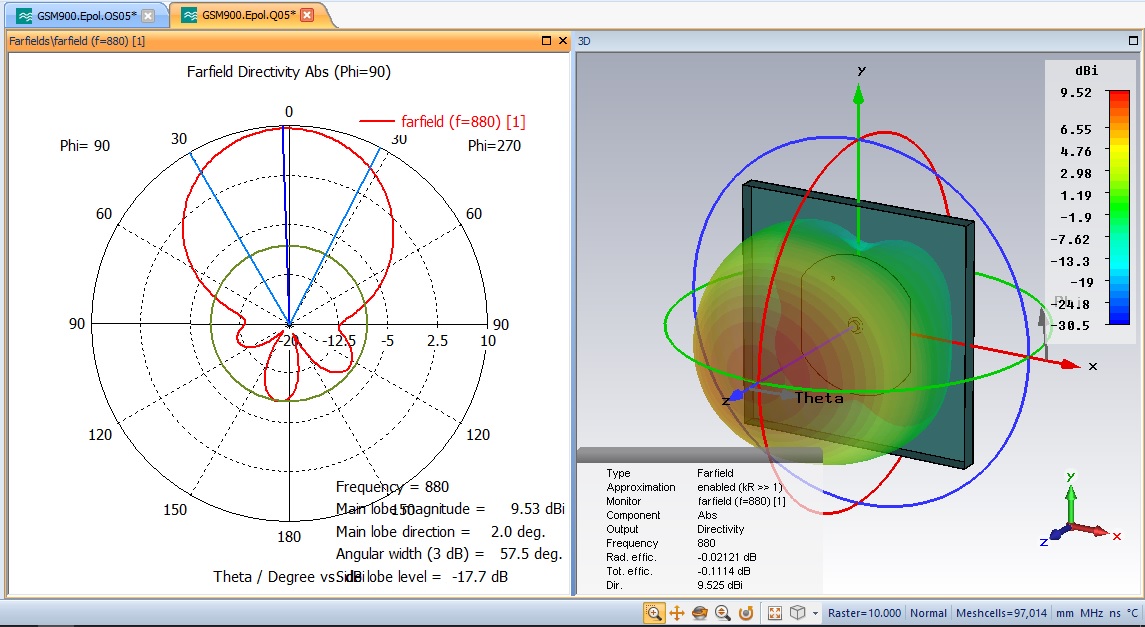The width and height of the screenshot is (1145, 627).
Task: Choose the Rotate view tool
Action: pos(700,613)
